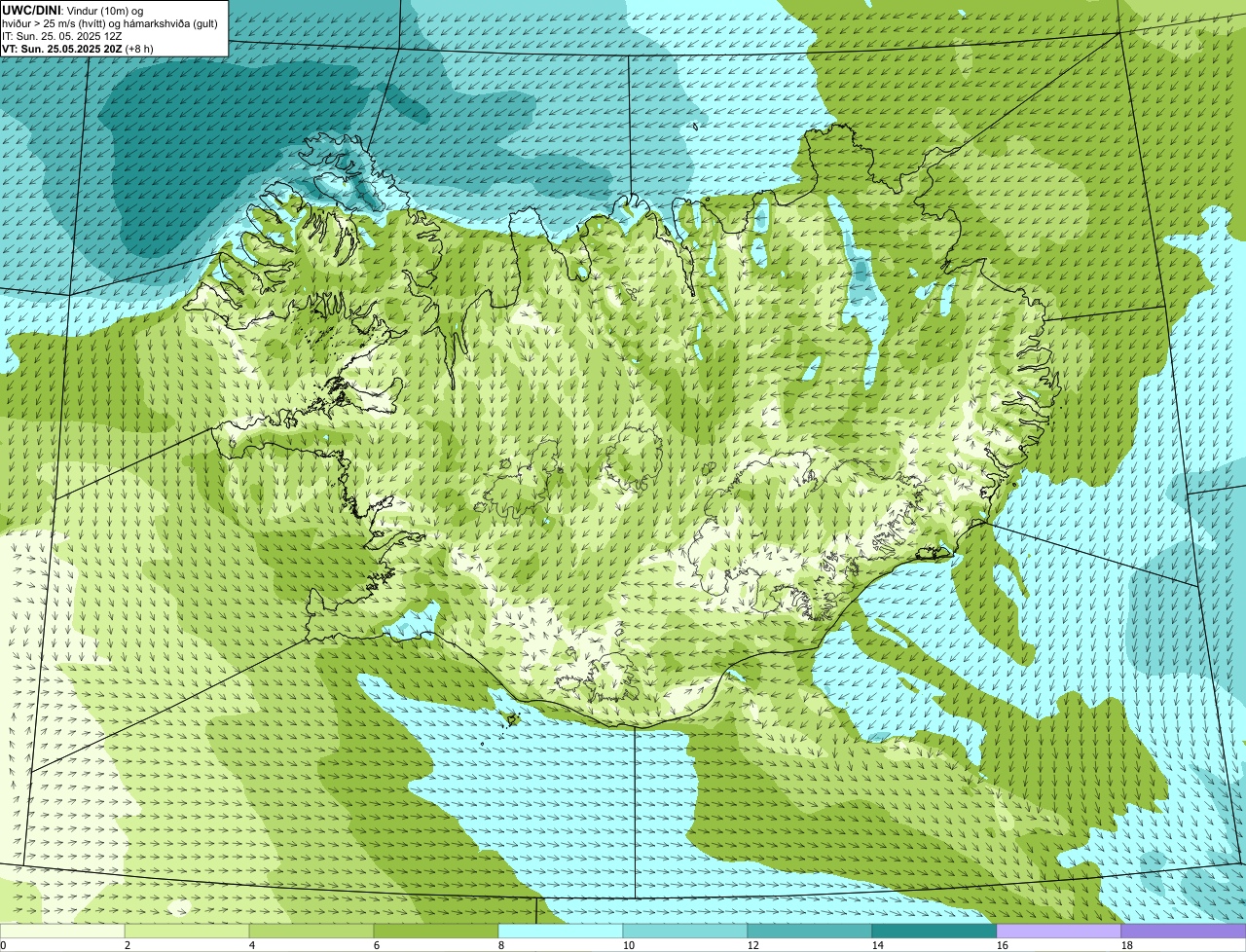1246x952 pixels.
Task: Click the 0–2 m/s palest legend swatch
Action: click(62, 931)
